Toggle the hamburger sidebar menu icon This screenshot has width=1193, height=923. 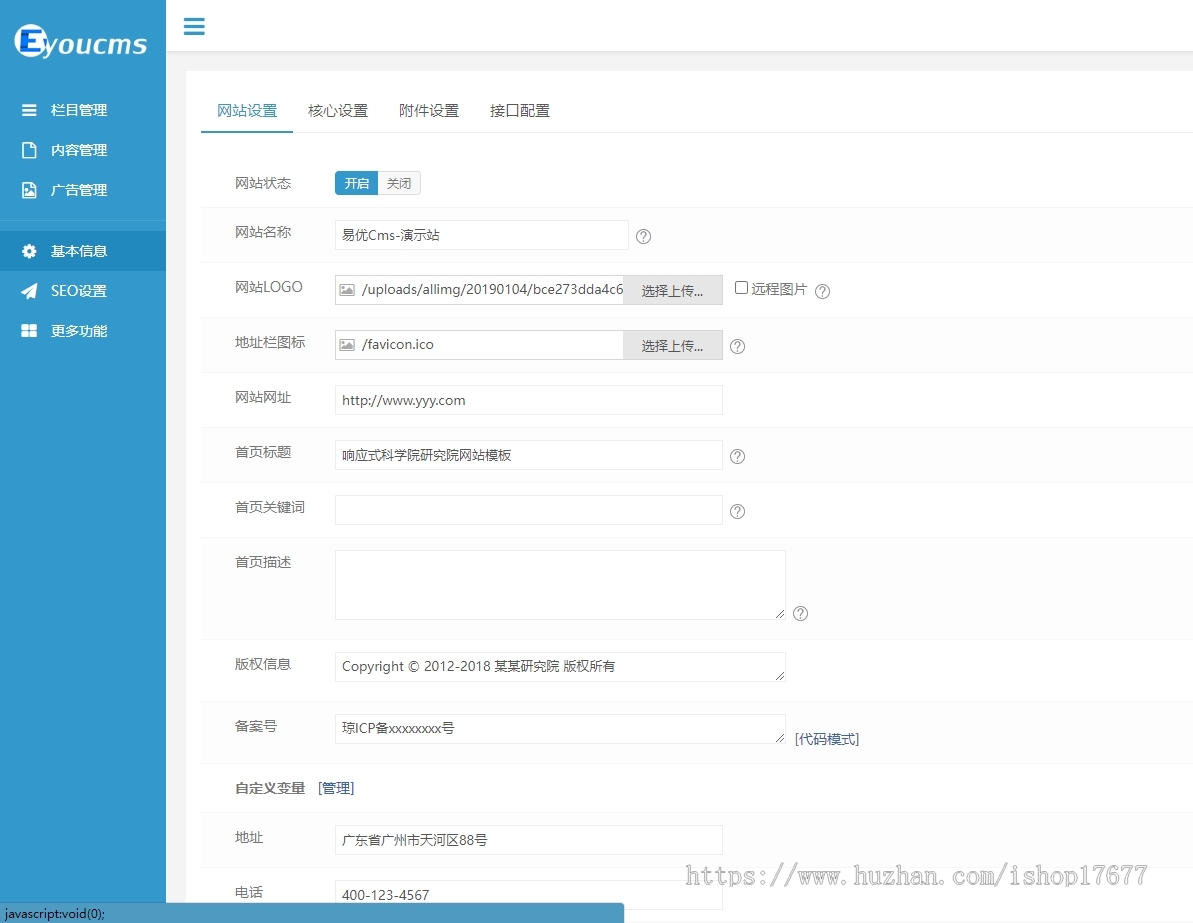194,27
